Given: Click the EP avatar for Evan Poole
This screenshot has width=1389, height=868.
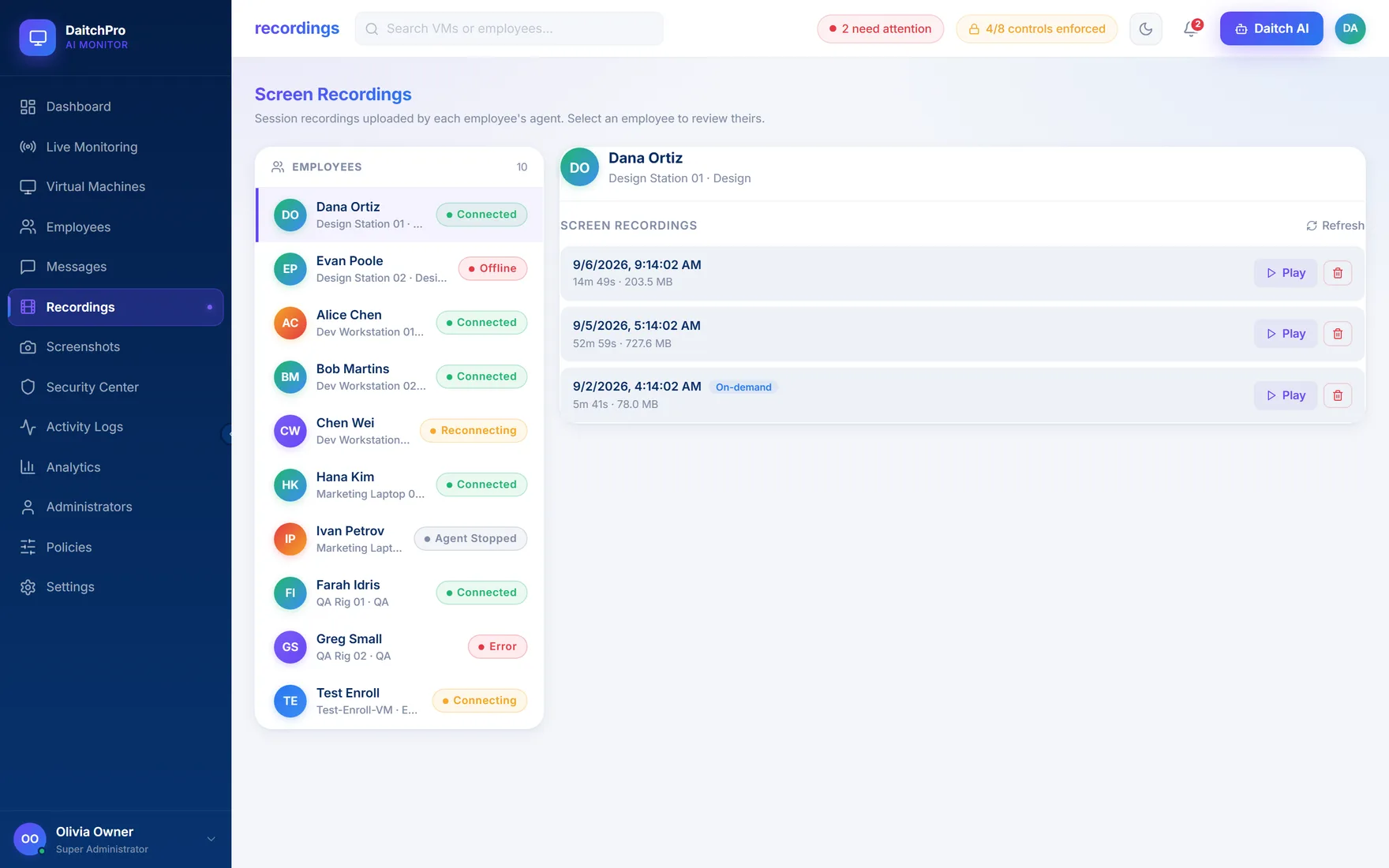Looking at the screenshot, I should [290, 269].
